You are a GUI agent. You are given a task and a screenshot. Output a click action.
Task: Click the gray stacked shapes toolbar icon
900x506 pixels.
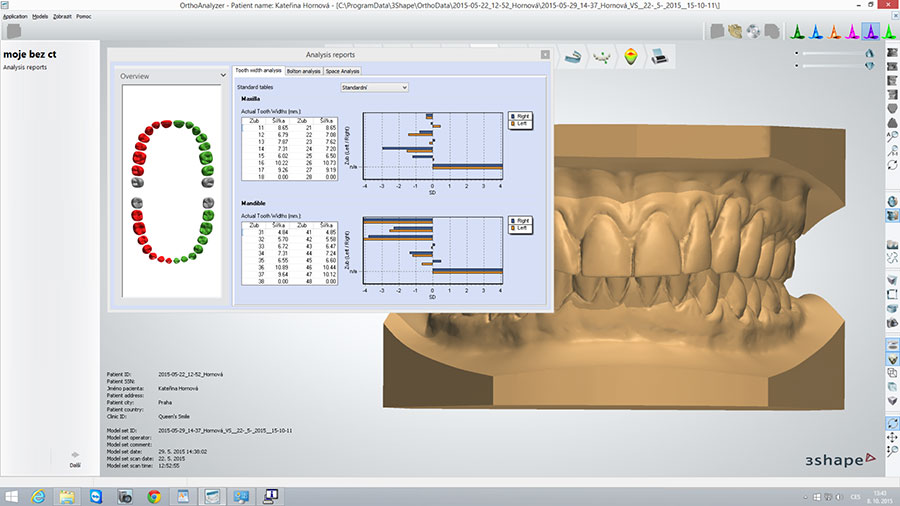[x=772, y=32]
